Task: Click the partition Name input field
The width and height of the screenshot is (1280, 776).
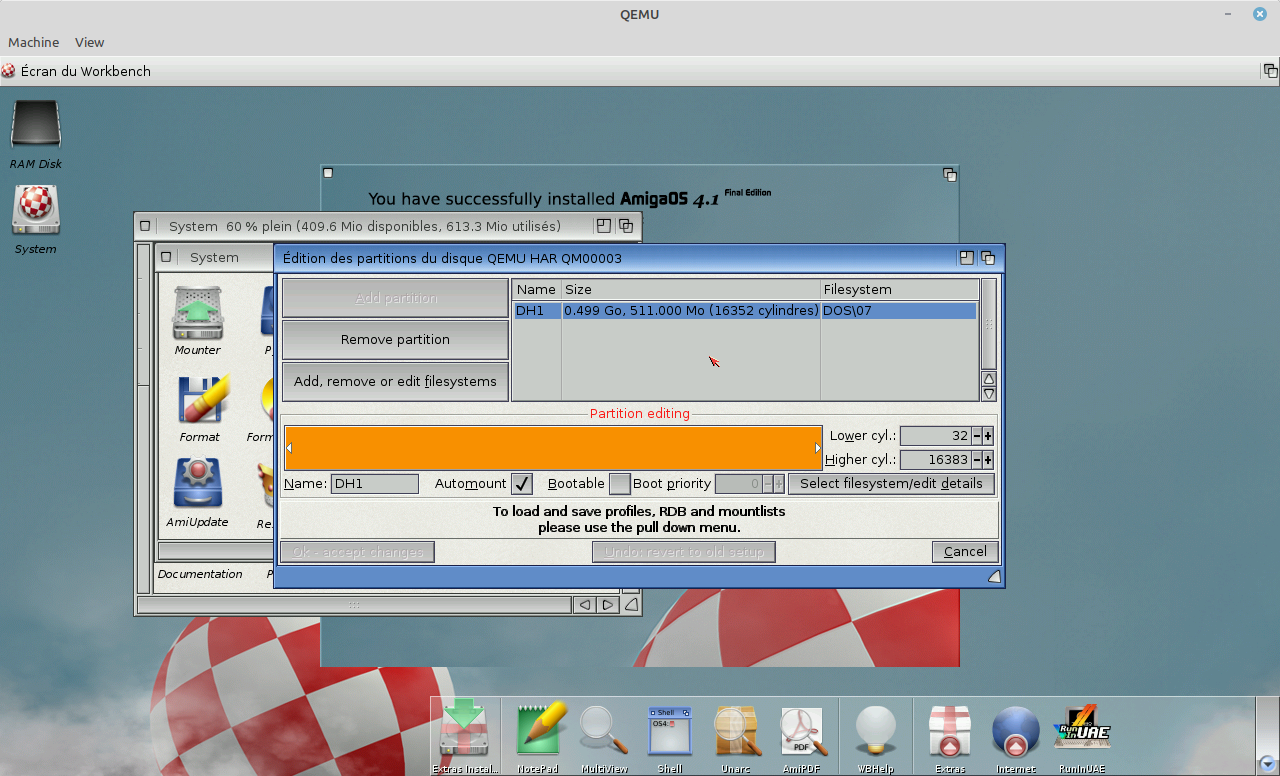Action: tap(375, 484)
